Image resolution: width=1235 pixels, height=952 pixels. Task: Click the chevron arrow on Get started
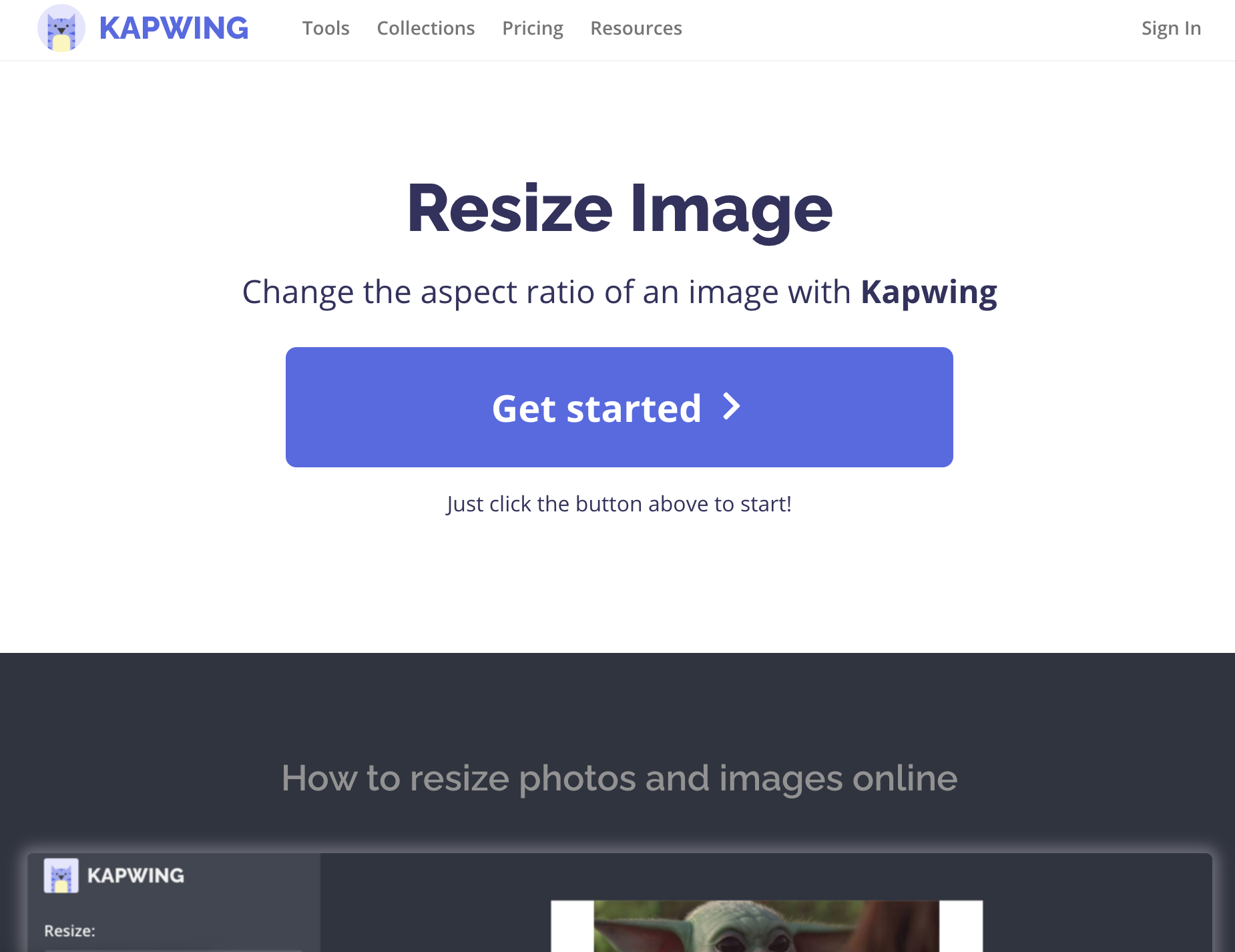point(732,407)
